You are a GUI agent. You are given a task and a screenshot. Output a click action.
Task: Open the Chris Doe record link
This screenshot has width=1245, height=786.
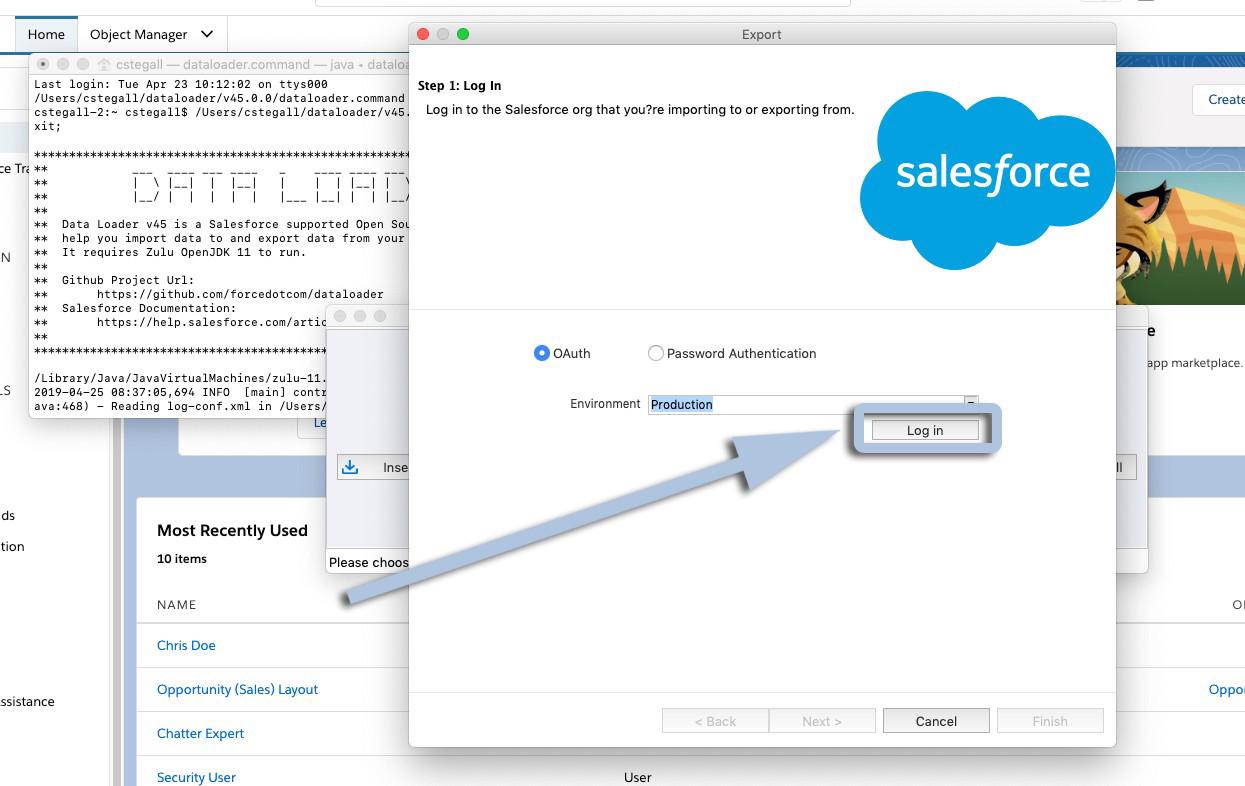186,645
